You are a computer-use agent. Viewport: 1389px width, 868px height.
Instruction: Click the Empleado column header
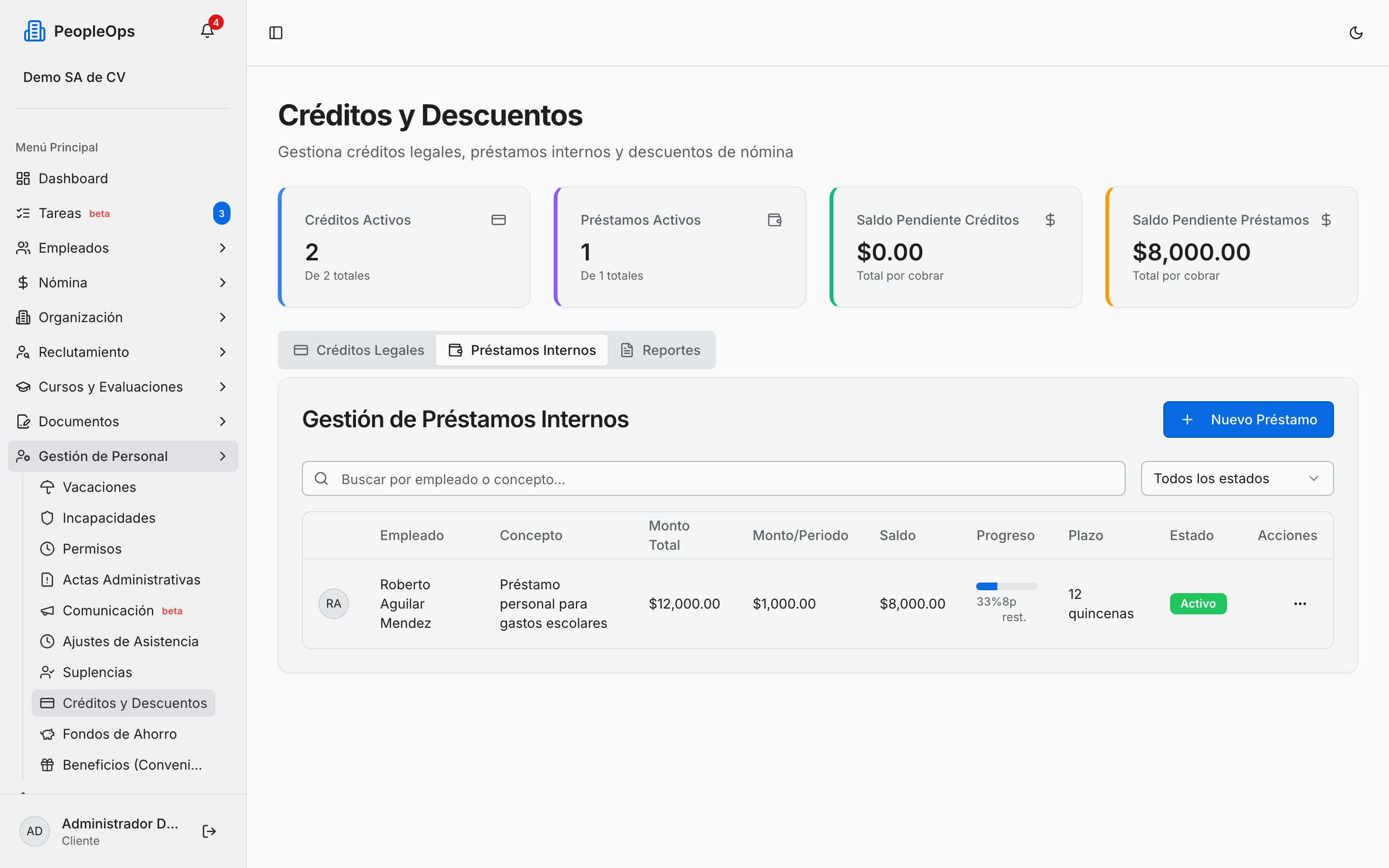click(411, 535)
